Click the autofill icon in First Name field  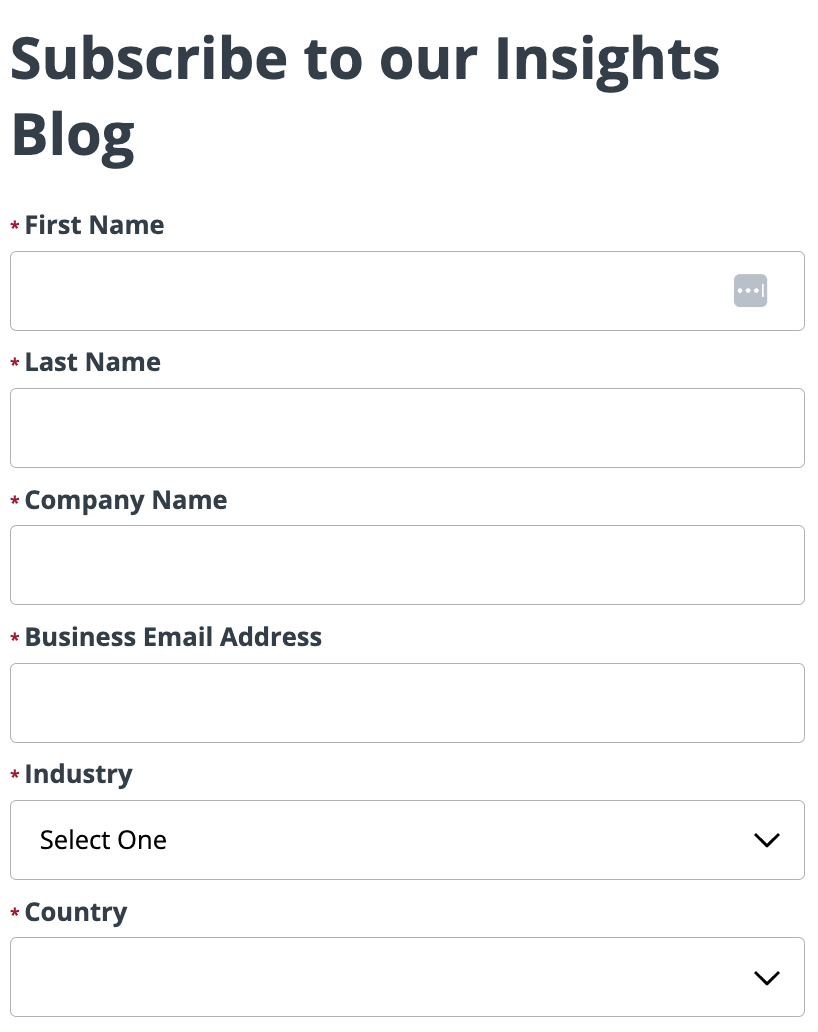point(750,290)
